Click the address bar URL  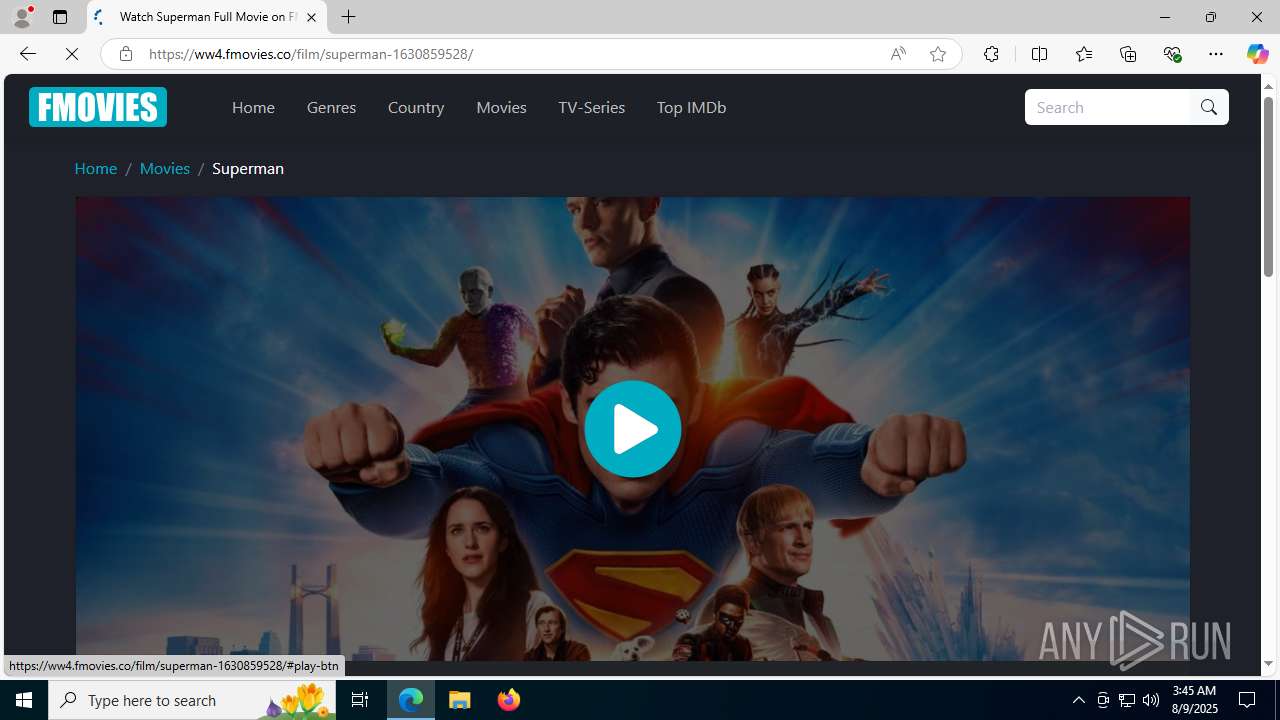[311, 54]
